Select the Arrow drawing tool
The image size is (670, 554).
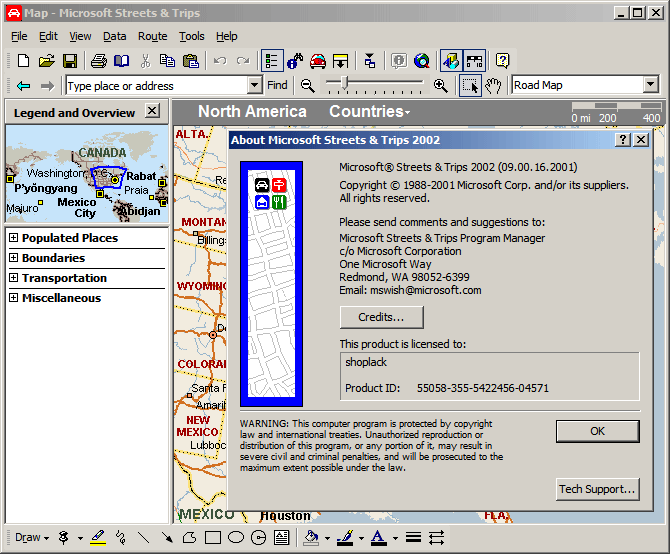pos(167,537)
